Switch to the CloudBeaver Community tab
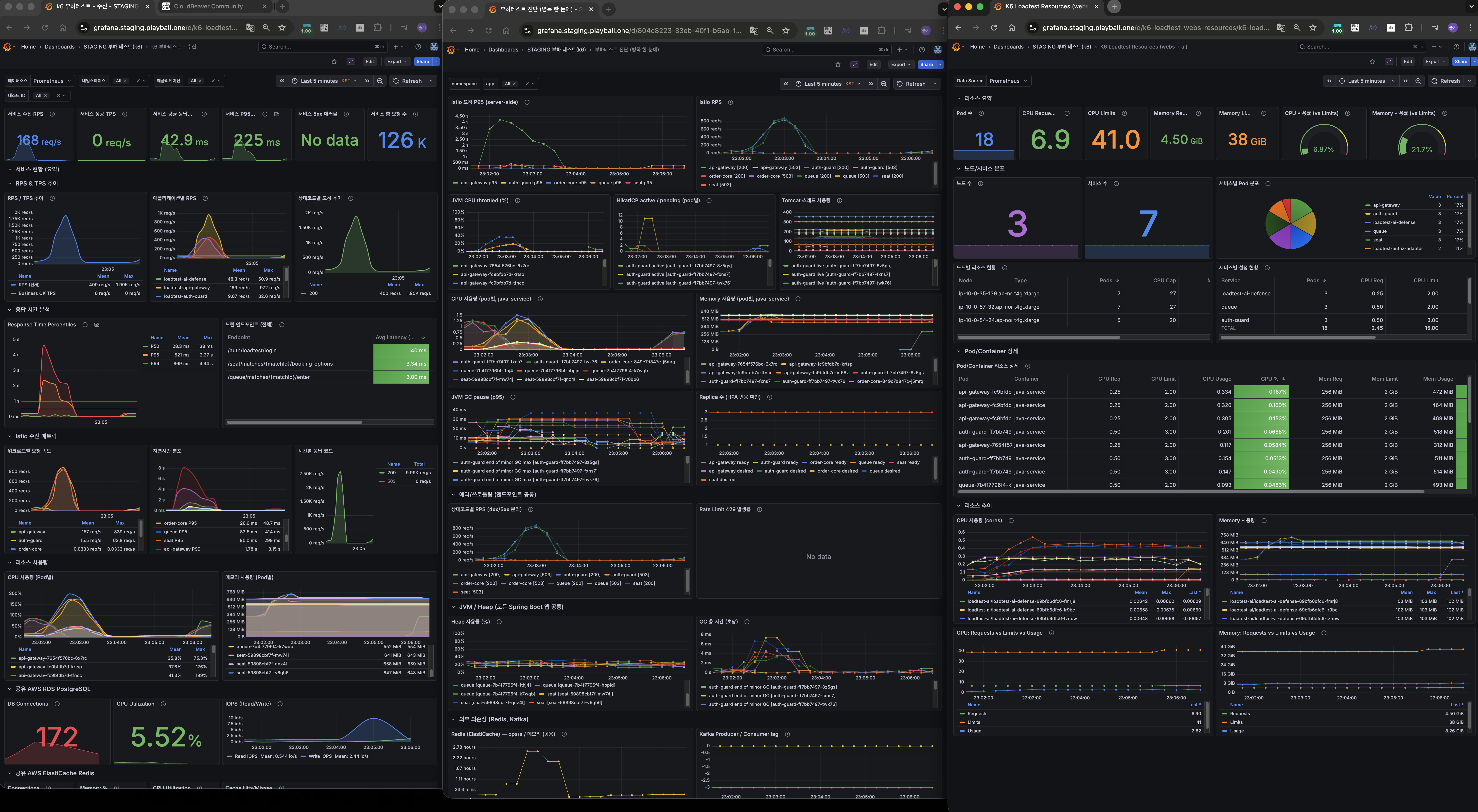The height and width of the screenshot is (812, 1478). pos(208,6)
